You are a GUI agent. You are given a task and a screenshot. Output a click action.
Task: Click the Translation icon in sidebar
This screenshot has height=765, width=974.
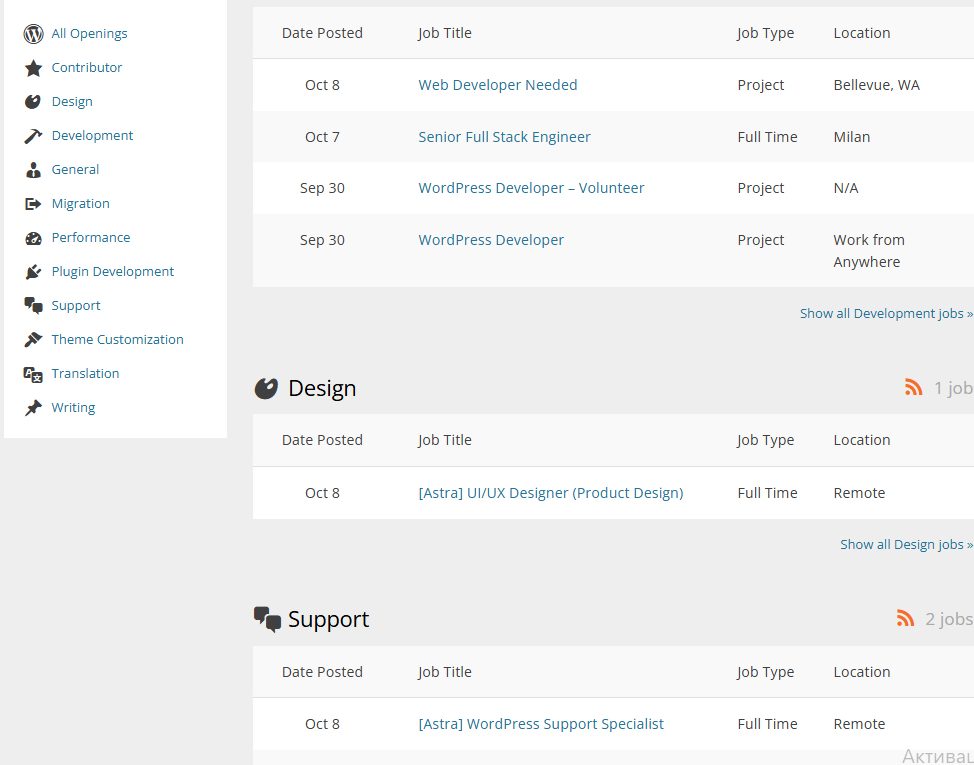[33, 374]
